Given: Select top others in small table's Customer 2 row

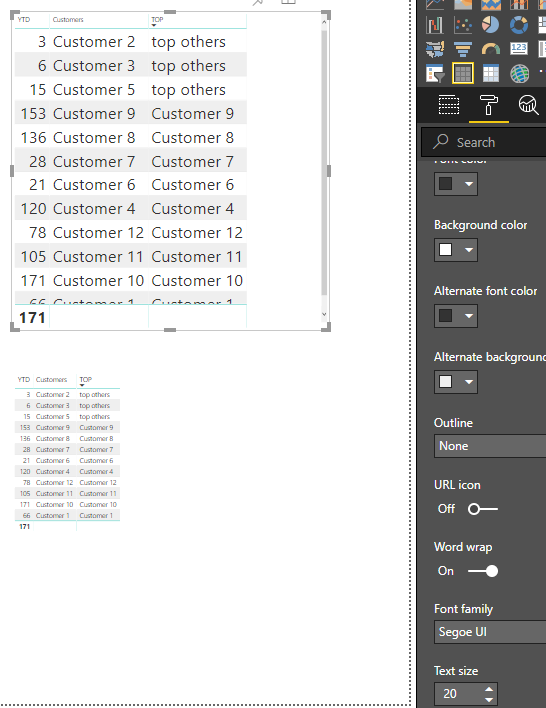Looking at the screenshot, I should (94, 394).
